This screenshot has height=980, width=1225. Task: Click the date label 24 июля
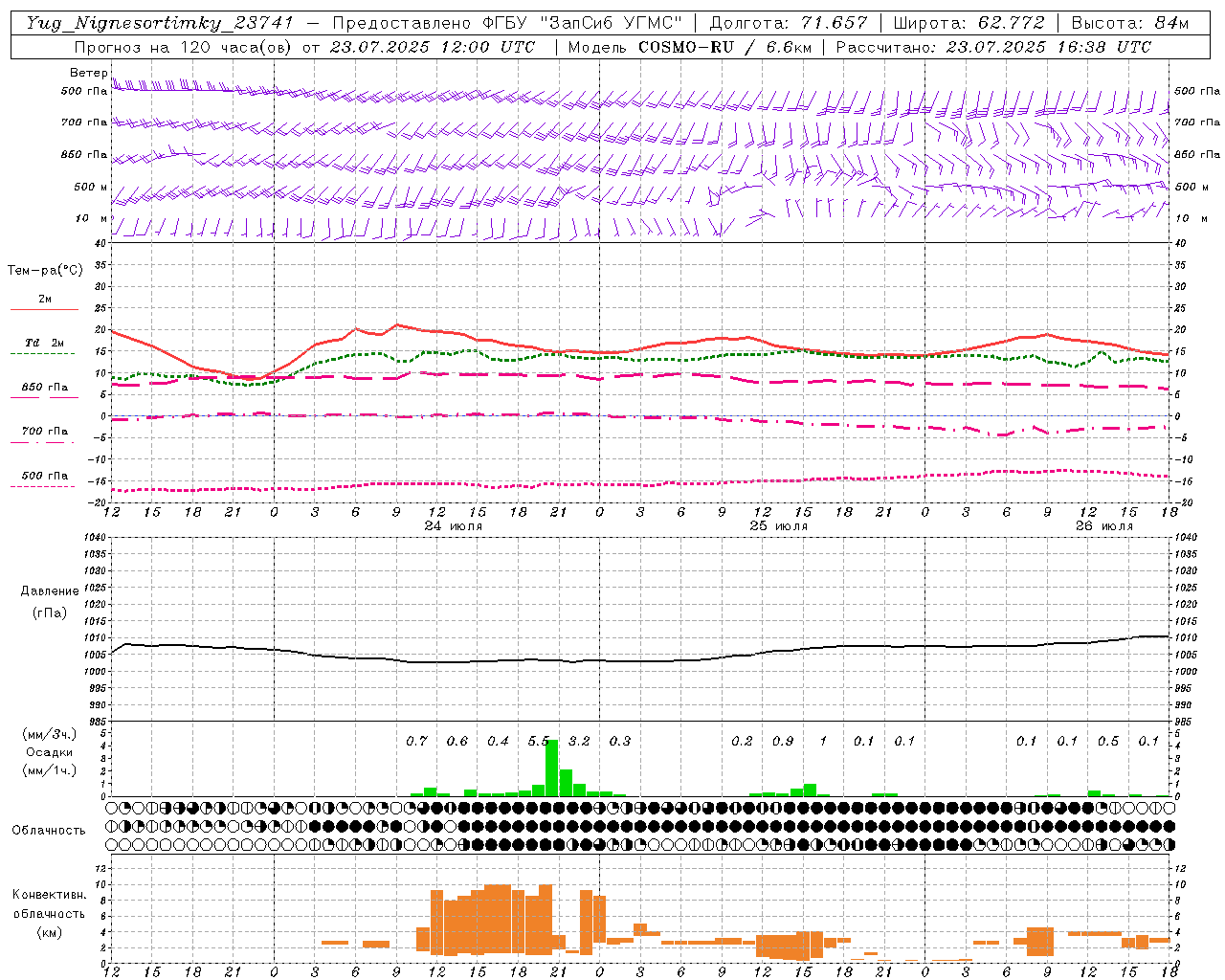point(454,526)
